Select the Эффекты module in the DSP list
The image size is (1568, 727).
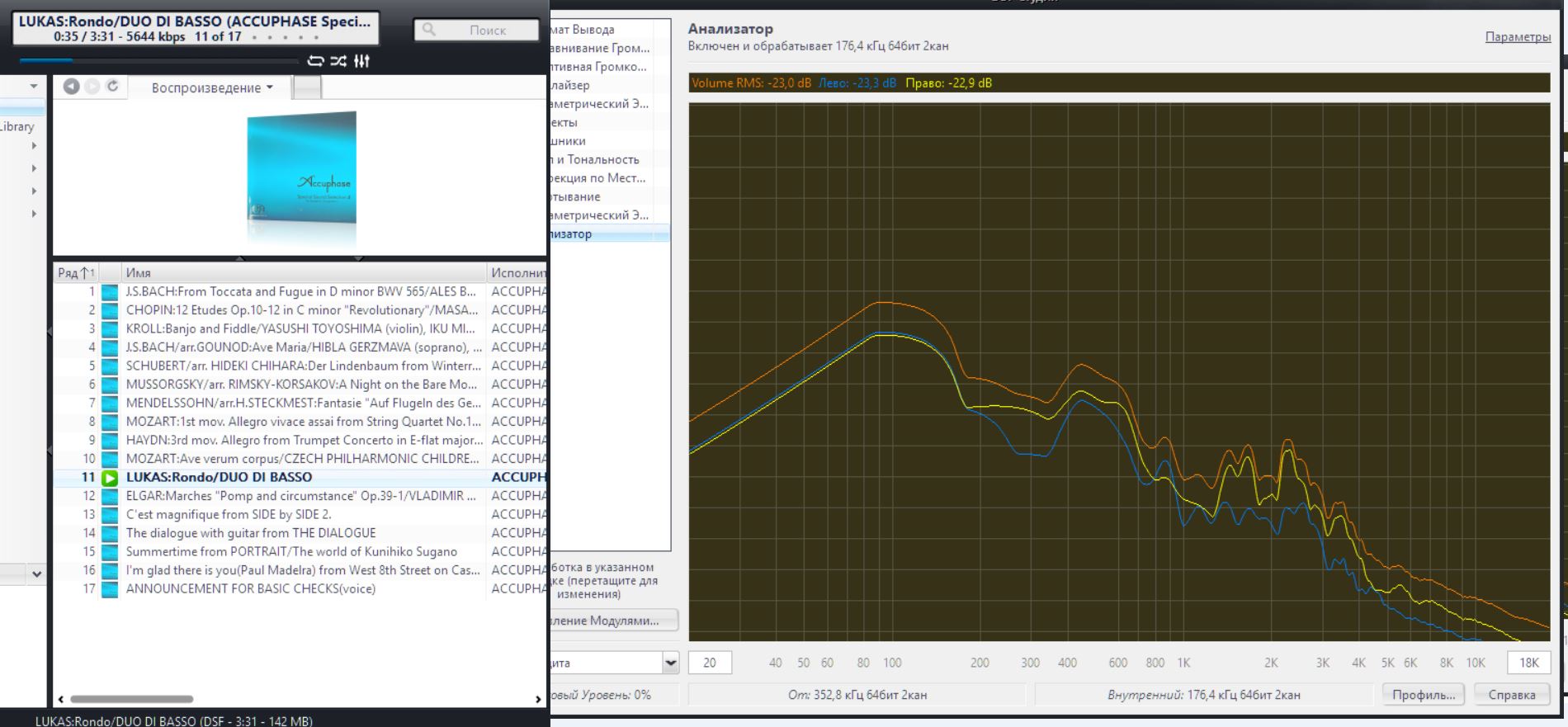pyautogui.click(x=610, y=122)
